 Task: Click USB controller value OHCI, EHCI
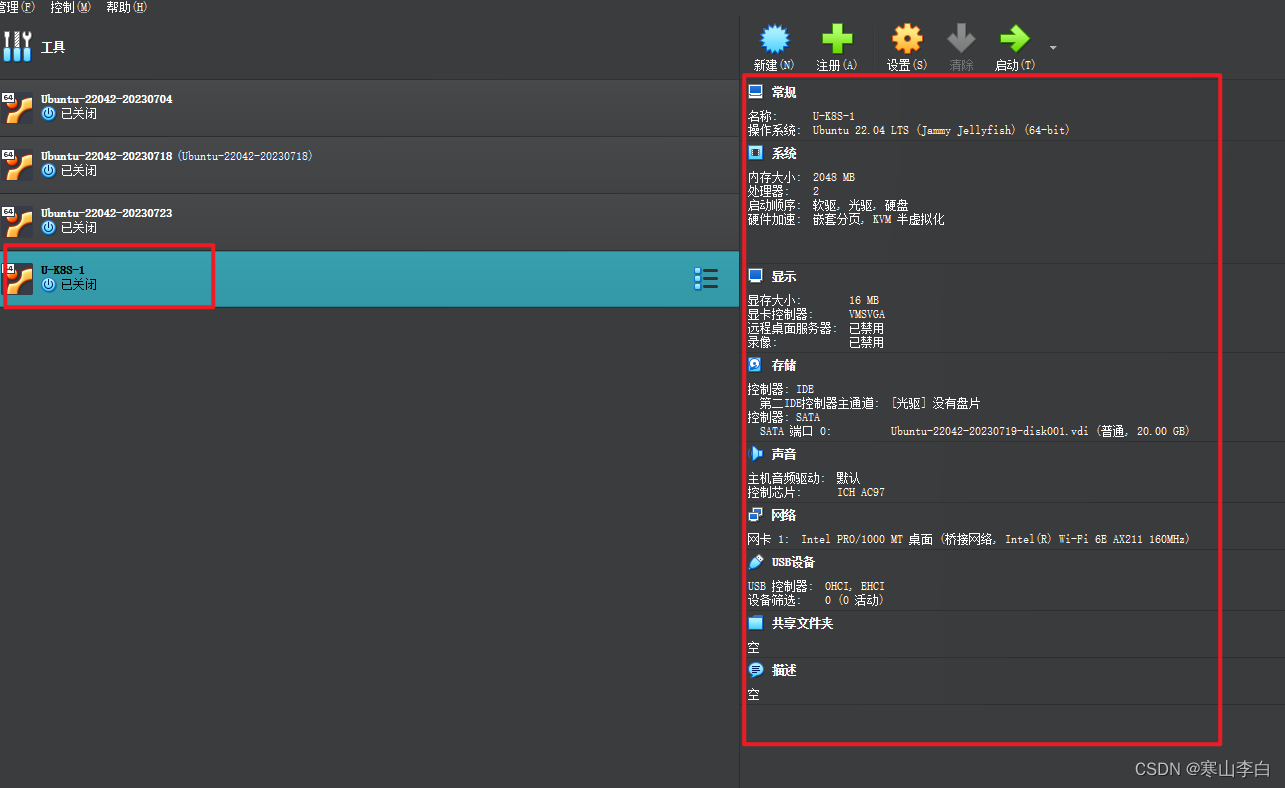[x=855, y=587]
